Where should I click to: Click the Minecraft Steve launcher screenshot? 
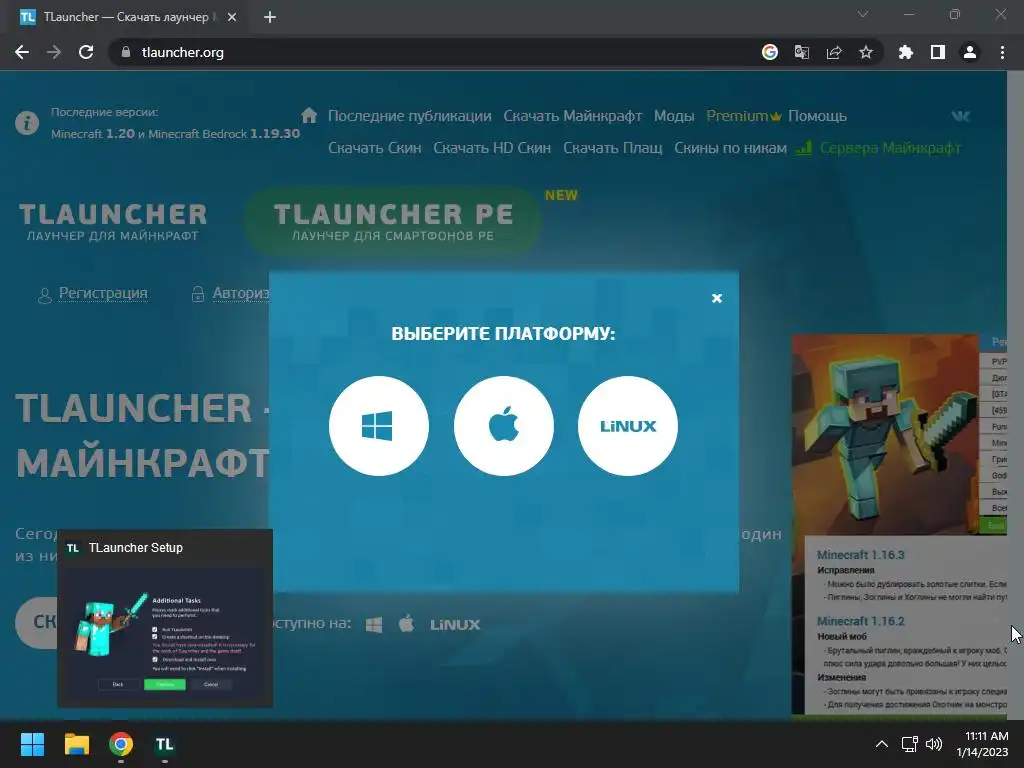[x=885, y=435]
